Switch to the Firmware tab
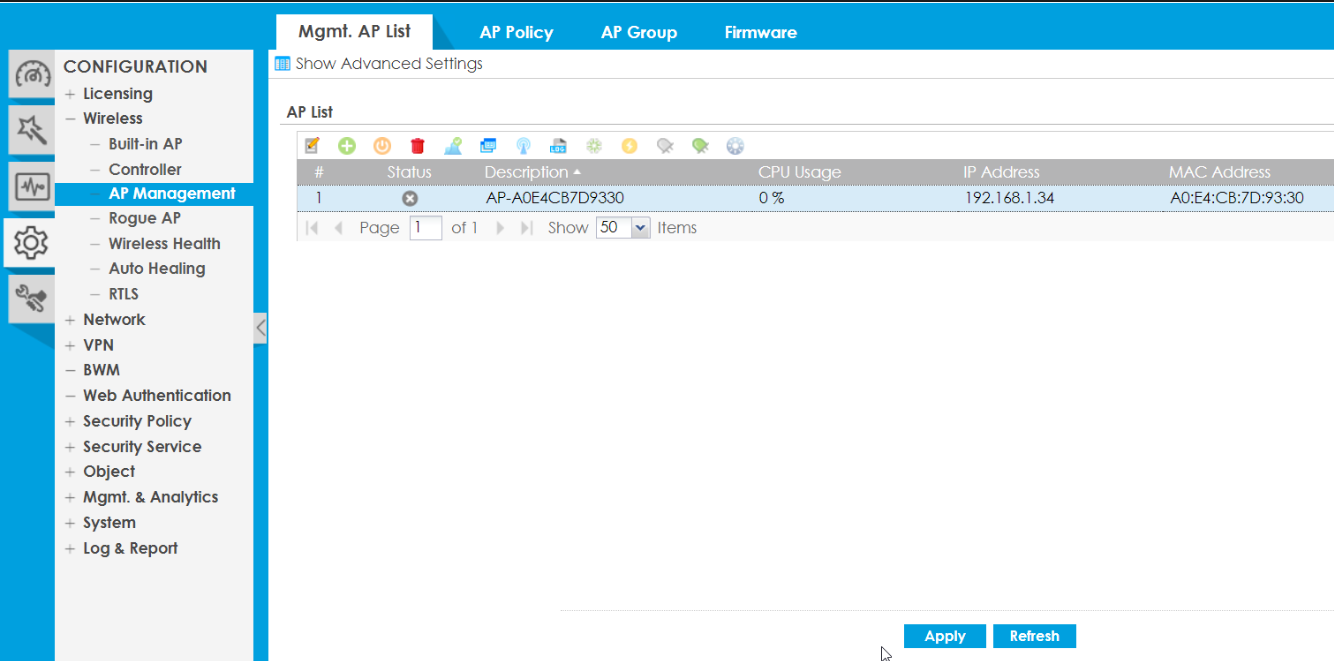Image resolution: width=1334 pixels, height=661 pixels. [760, 31]
